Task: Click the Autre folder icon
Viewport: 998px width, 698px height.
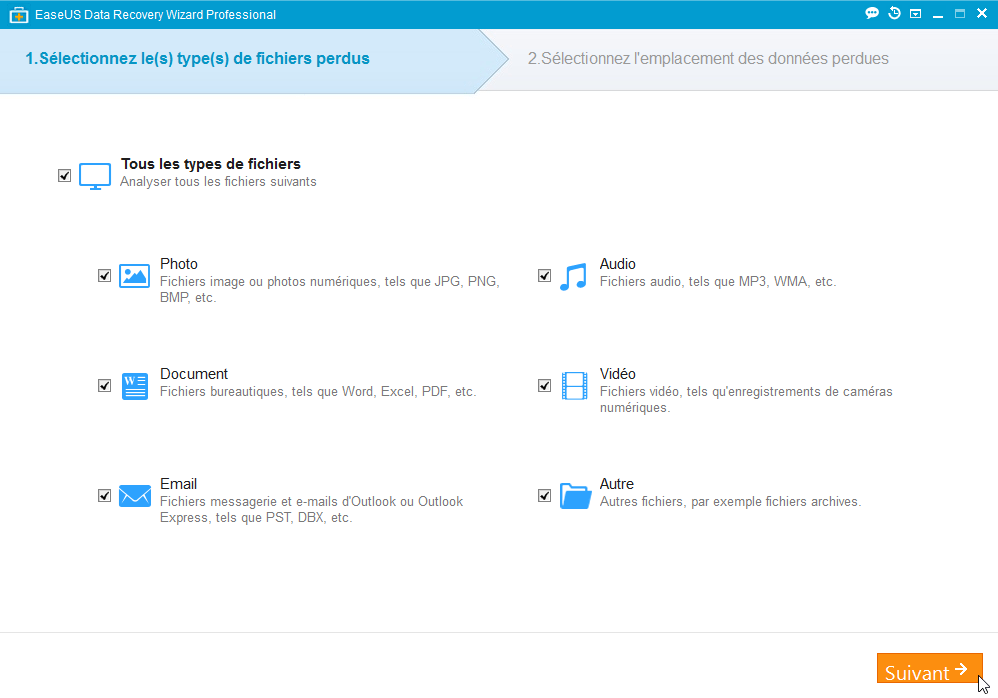Action: 575,496
